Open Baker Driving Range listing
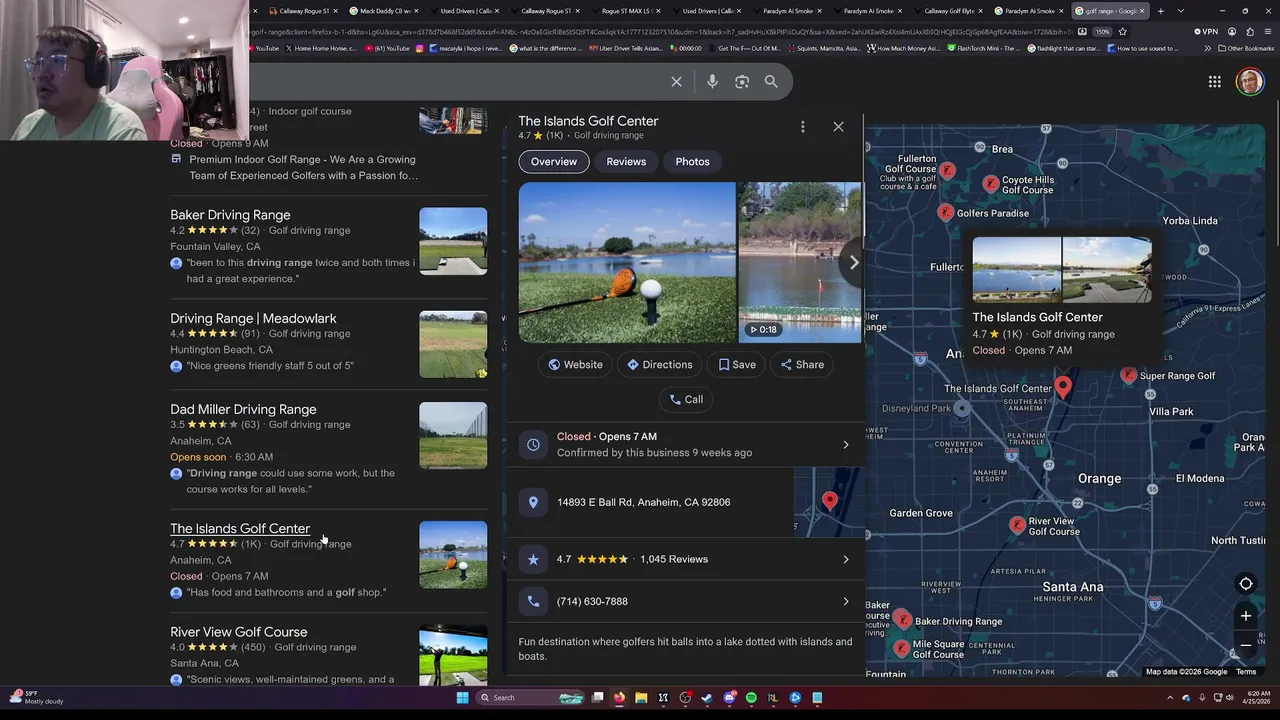Viewport: 1280px width, 720px height. point(230,215)
